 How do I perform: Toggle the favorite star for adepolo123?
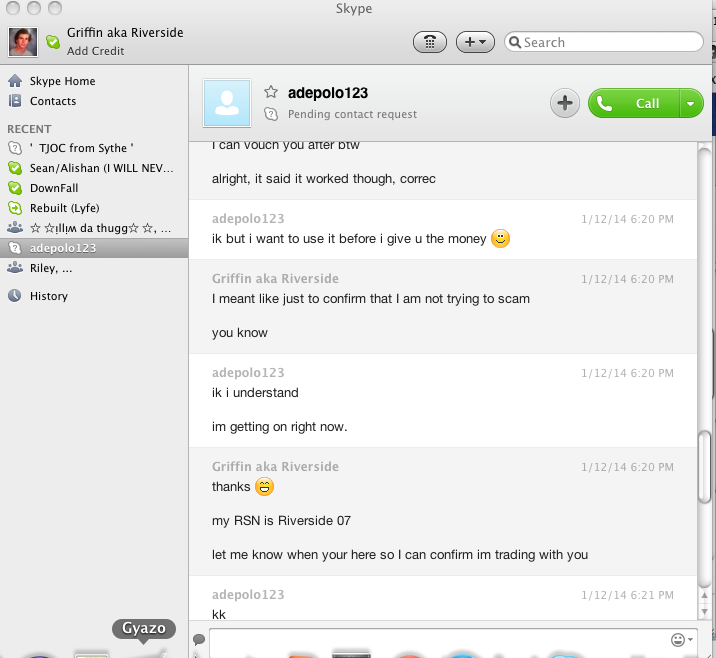point(271,92)
